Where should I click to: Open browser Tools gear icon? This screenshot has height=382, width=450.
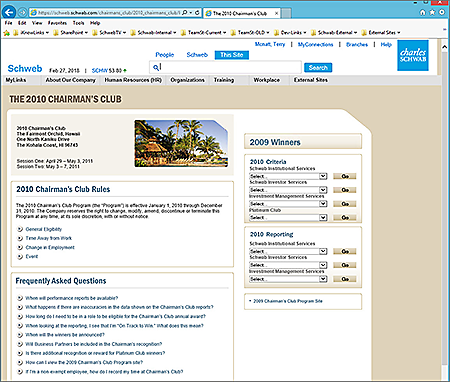tap(442, 12)
